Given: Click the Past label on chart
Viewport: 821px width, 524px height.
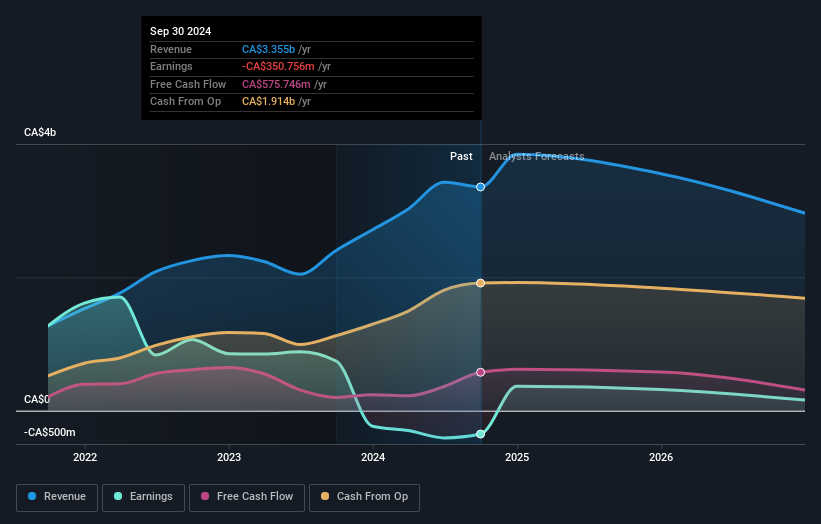Looking at the screenshot, I should (x=461, y=157).
